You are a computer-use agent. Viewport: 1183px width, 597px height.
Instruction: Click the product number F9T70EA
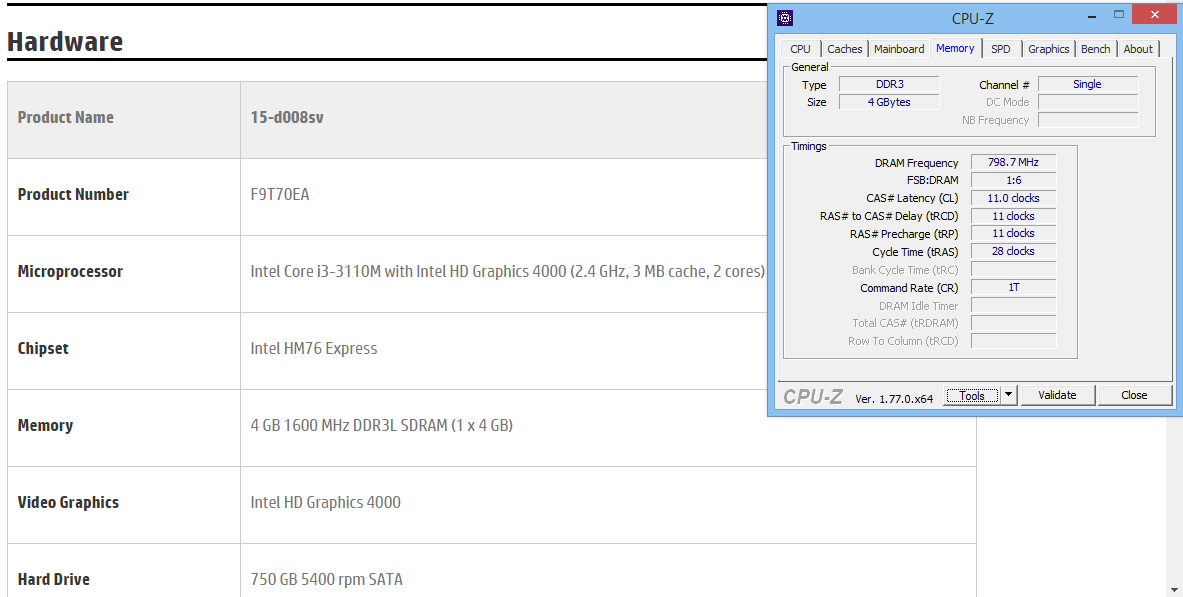click(280, 195)
